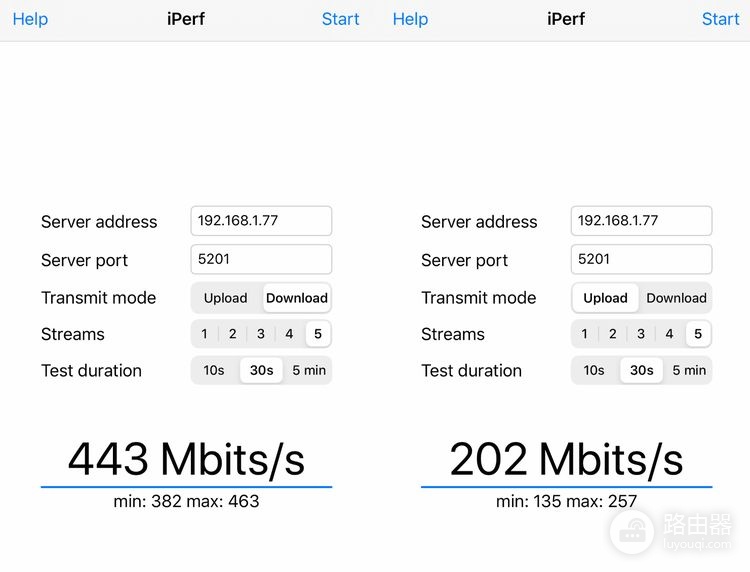Set test duration to 30s in left screen
Screen dimensions: 750x572
[261, 370]
